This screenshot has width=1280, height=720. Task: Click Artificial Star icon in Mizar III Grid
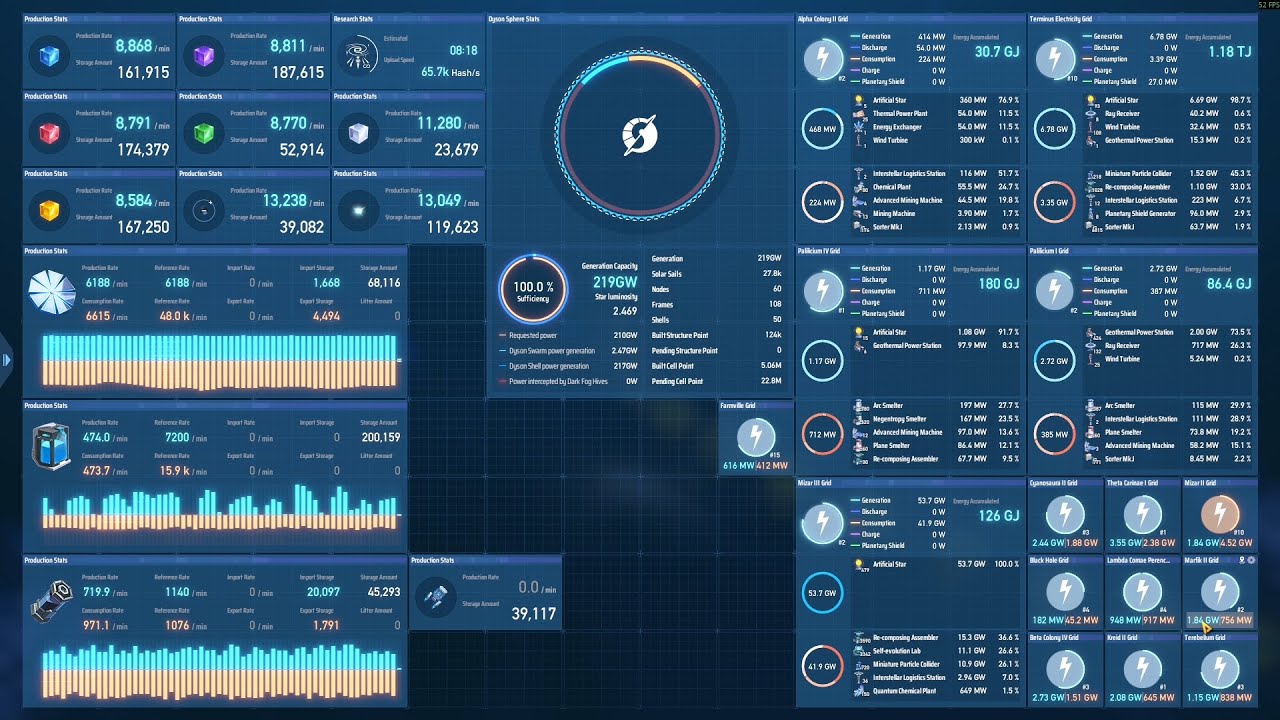click(x=859, y=565)
